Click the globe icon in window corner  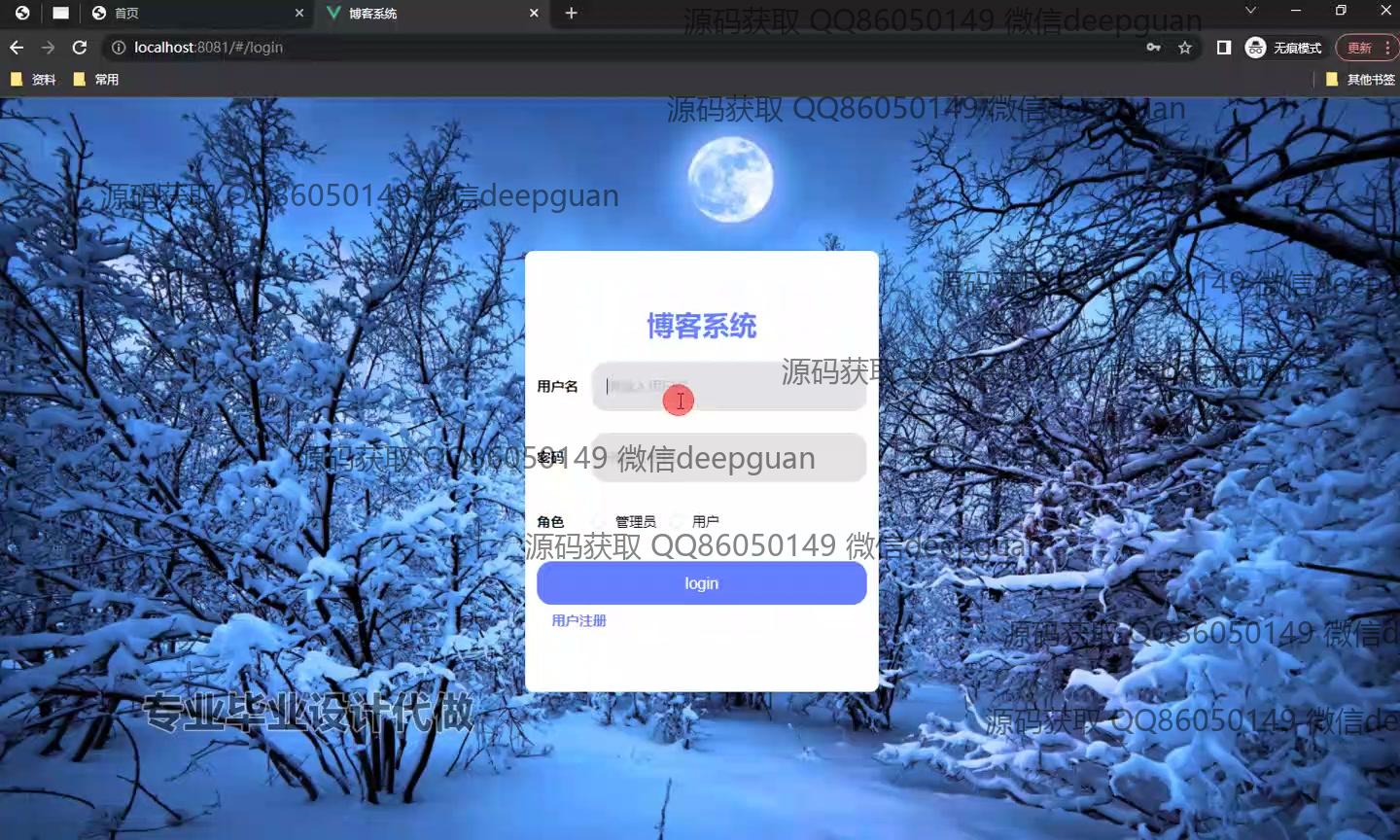(x=21, y=13)
